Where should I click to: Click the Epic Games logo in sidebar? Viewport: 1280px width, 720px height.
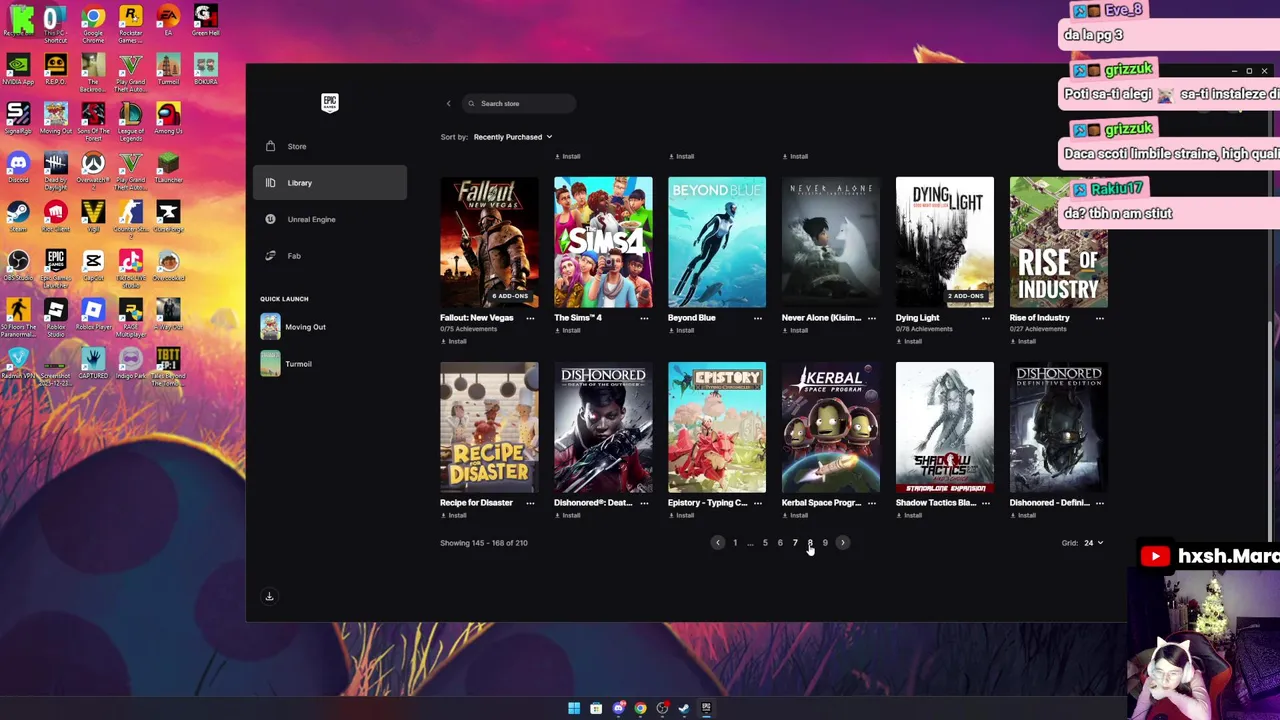tap(330, 102)
